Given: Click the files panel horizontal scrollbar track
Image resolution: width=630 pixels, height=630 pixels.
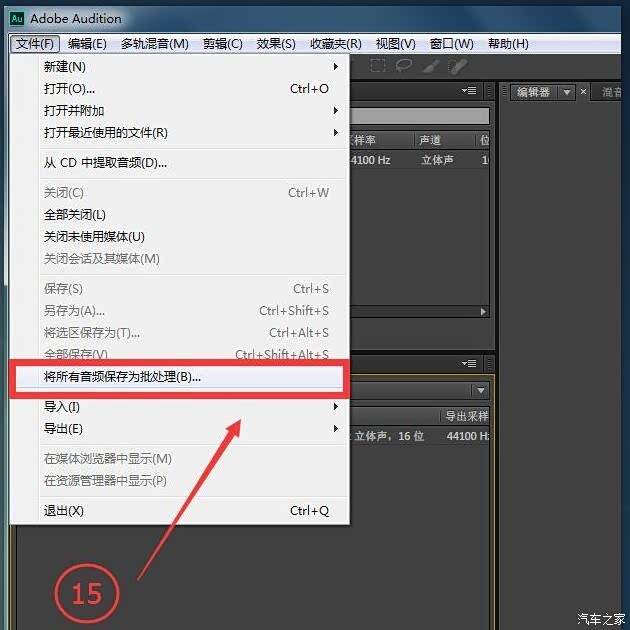Looking at the screenshot, I should (x=414, y=311).
